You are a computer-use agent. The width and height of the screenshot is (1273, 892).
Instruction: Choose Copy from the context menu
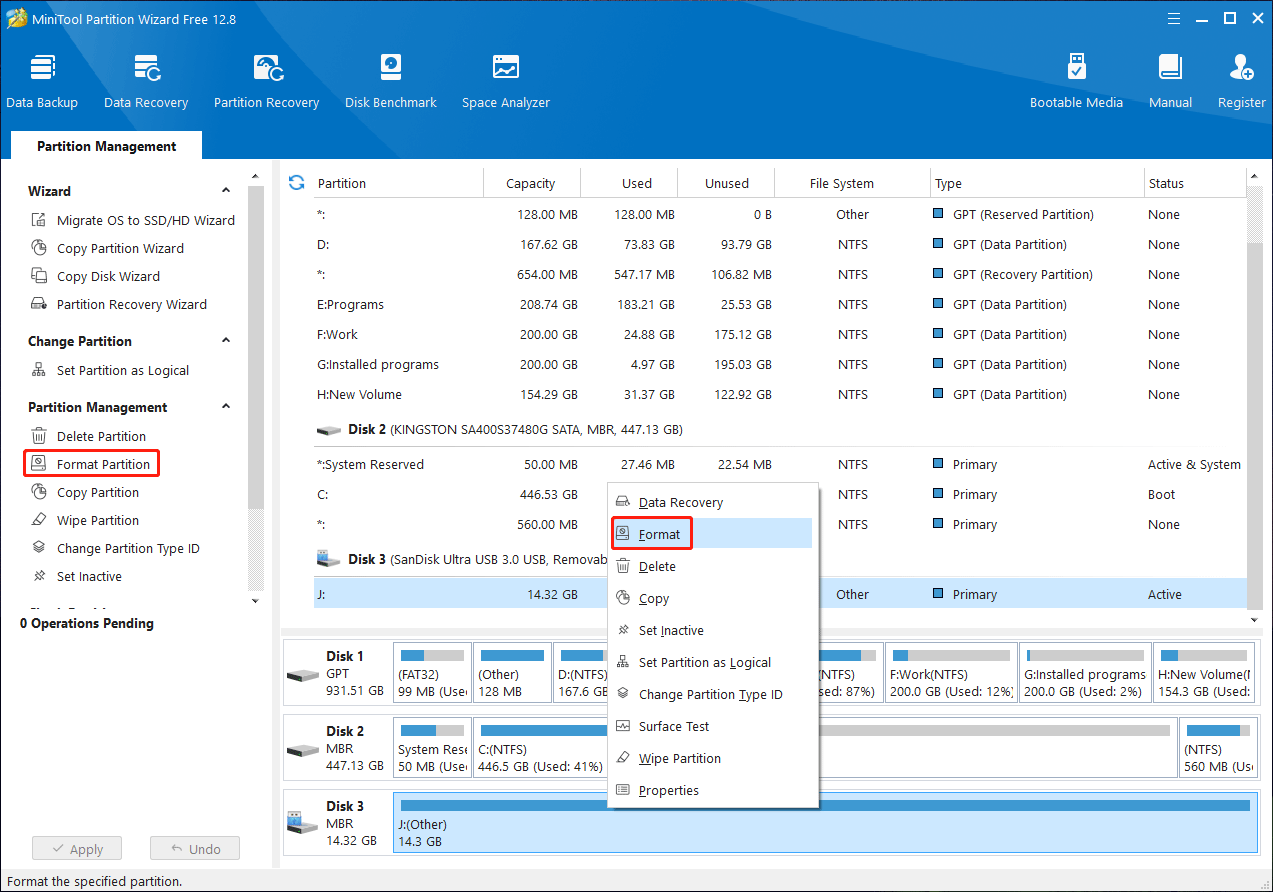pos(713,598)
